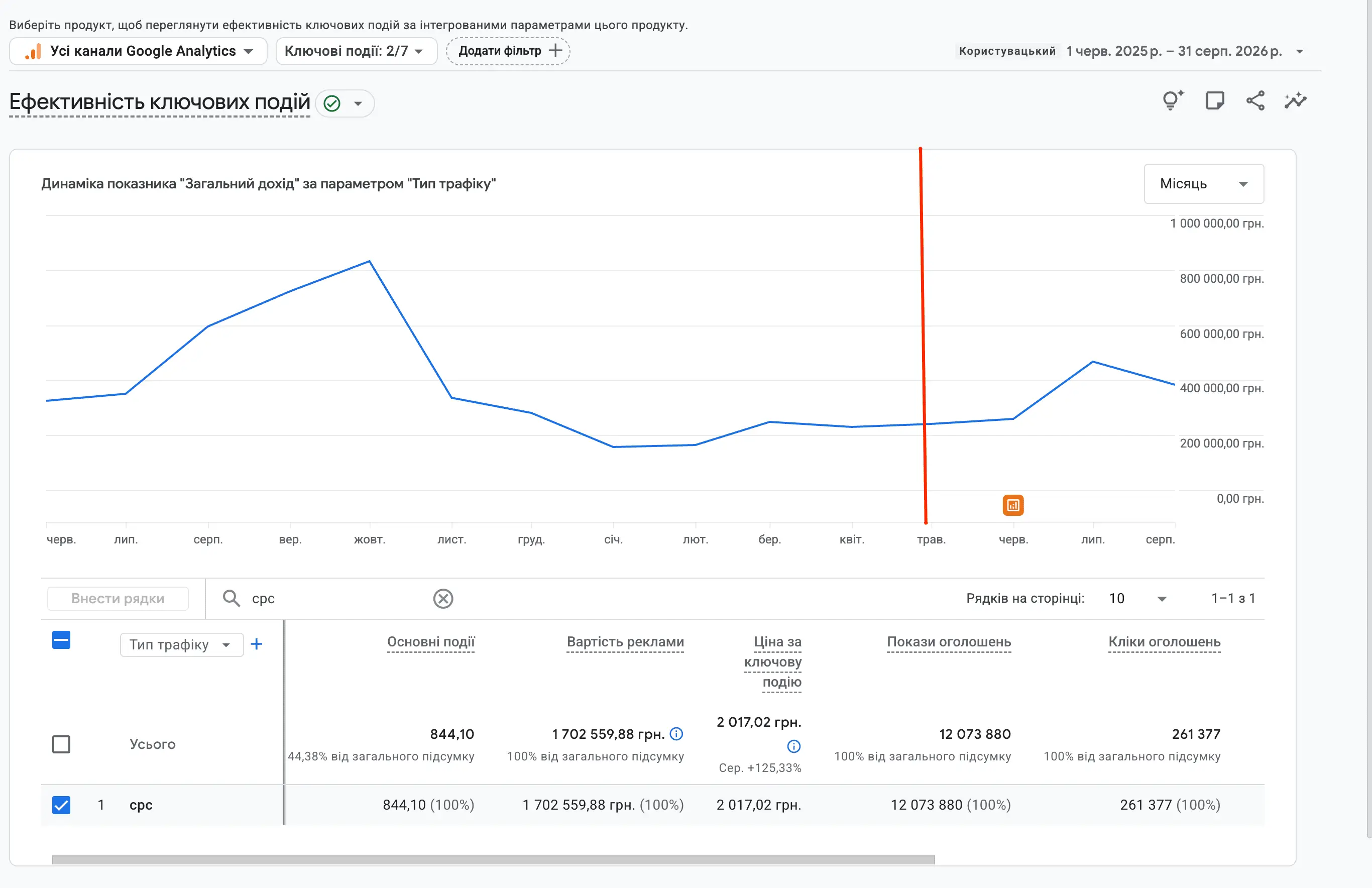Open the Insights lightbulb icon

[x=1172, y=101]
